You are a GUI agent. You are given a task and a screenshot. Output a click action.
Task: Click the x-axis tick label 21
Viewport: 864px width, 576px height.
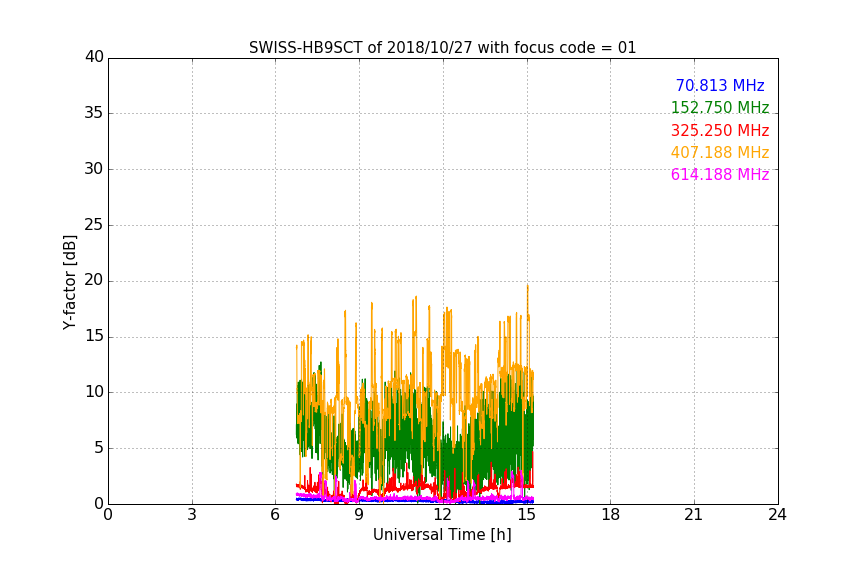click(694, 515)
